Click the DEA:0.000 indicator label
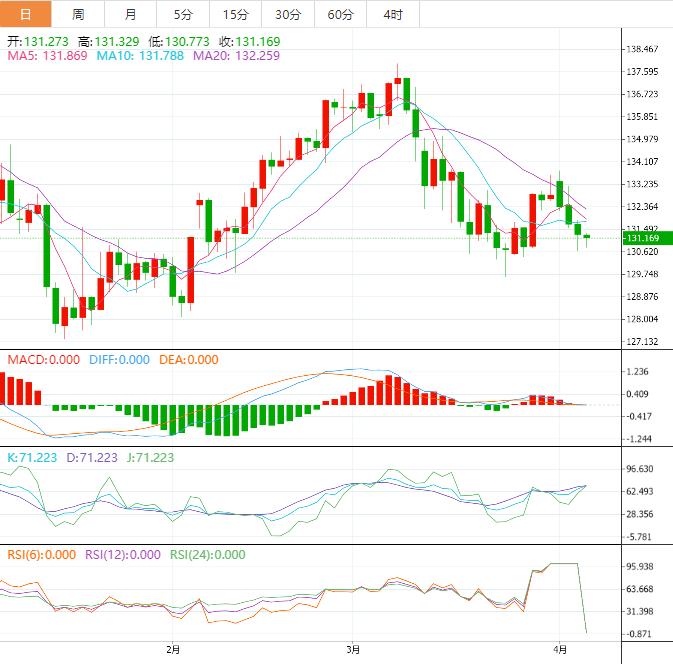The image size is (673, 664). 189,360
